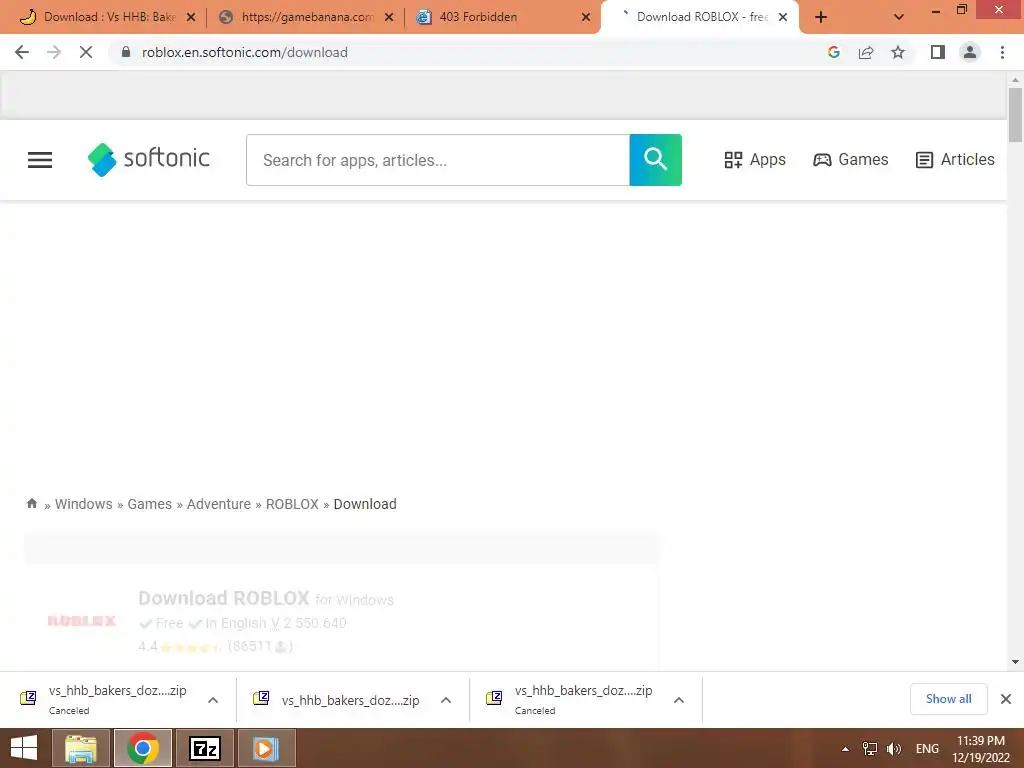This screenshot has height=768, width=1024.
Task: Click the forward navigation arrow
Action: [x=54, y=52]
